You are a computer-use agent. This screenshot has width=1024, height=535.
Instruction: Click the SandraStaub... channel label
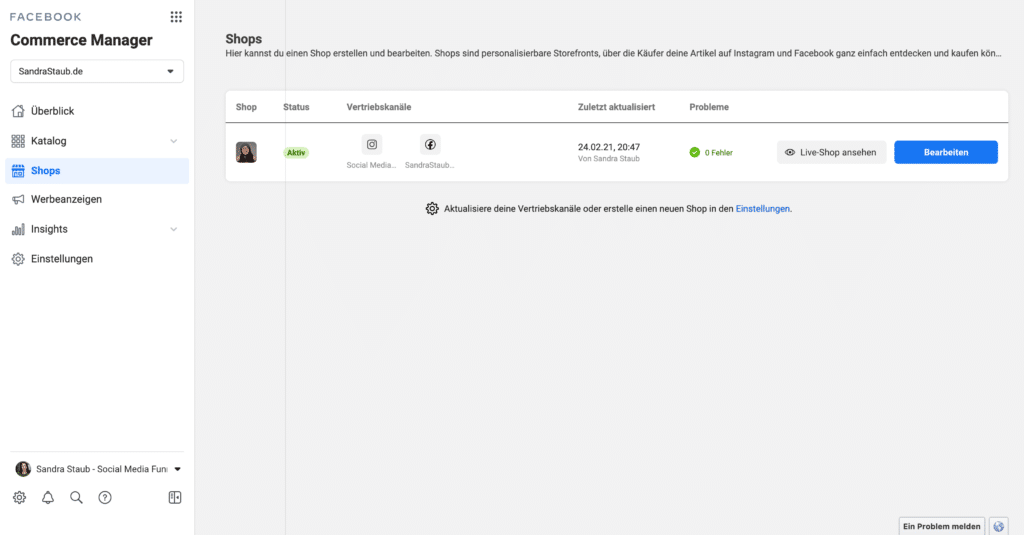[x=429, y=165]
